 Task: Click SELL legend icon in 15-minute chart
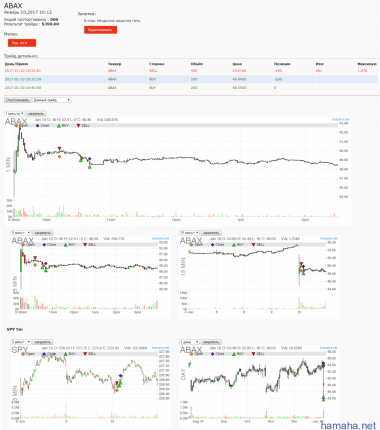[253, 245]
